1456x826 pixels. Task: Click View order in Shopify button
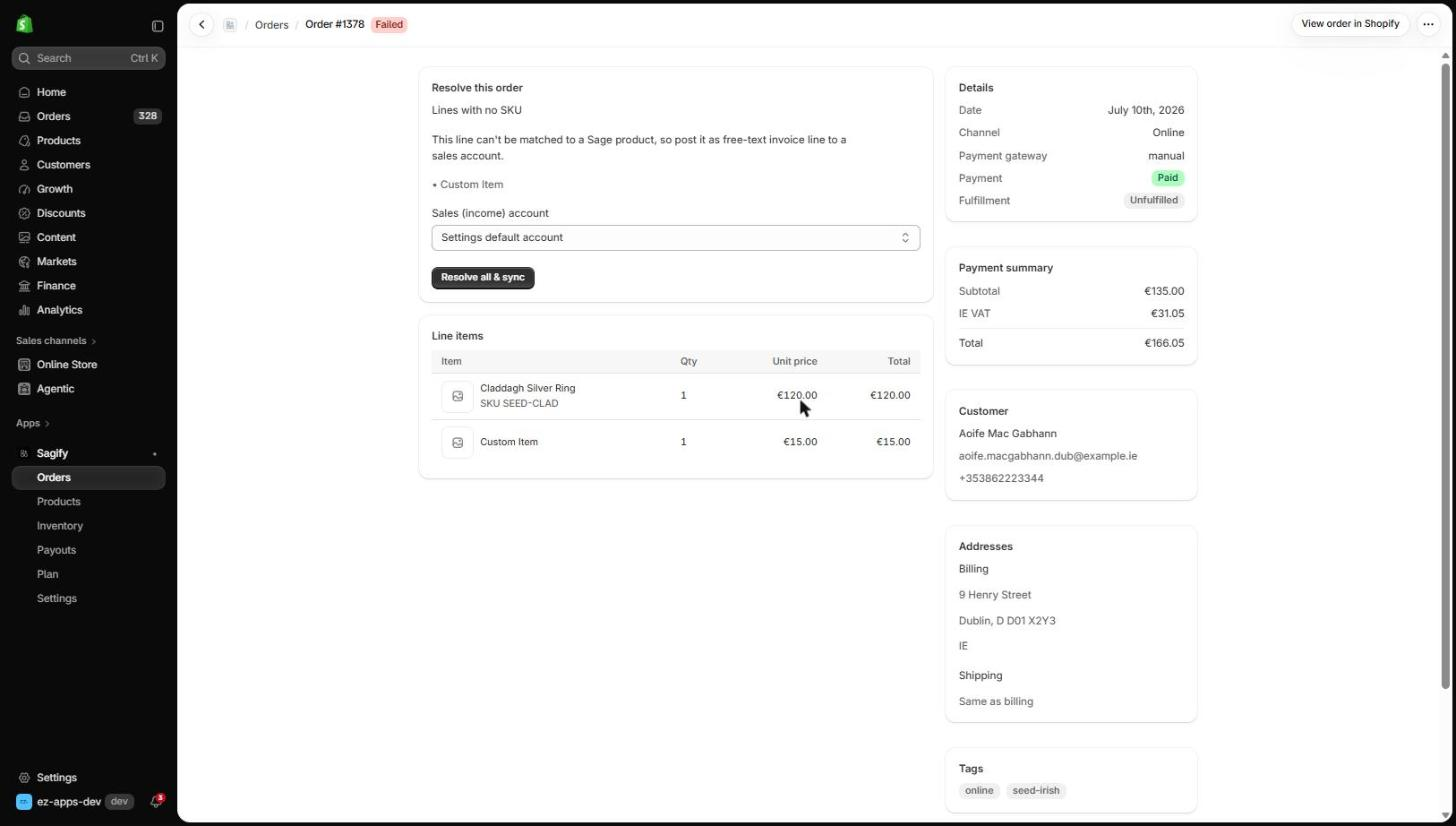1350,24
